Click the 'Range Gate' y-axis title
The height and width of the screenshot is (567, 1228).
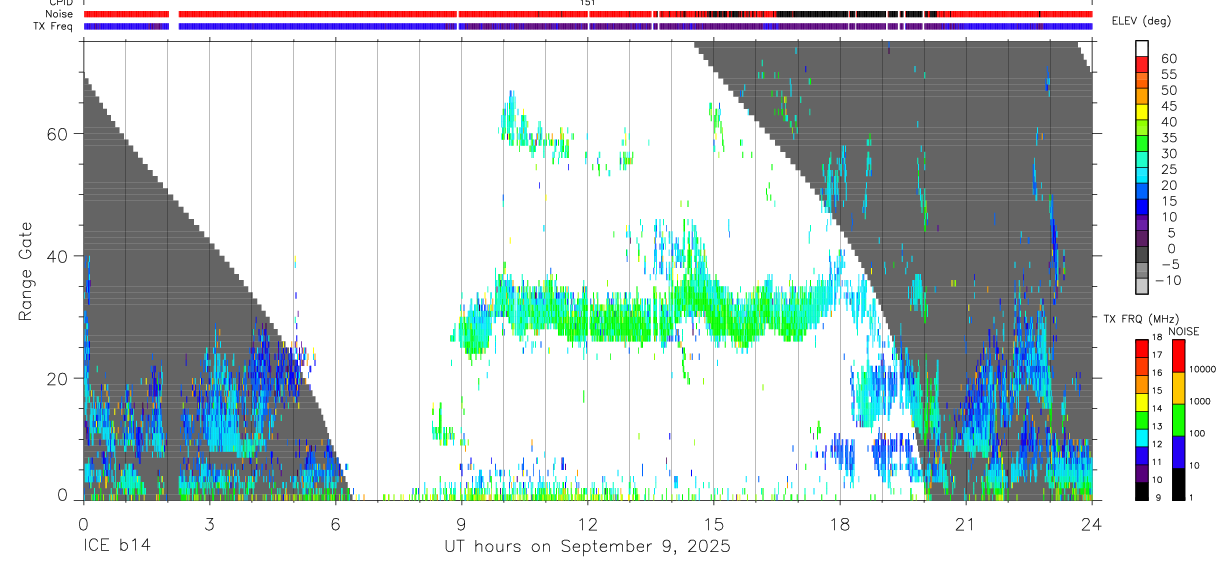coord(25,272)
